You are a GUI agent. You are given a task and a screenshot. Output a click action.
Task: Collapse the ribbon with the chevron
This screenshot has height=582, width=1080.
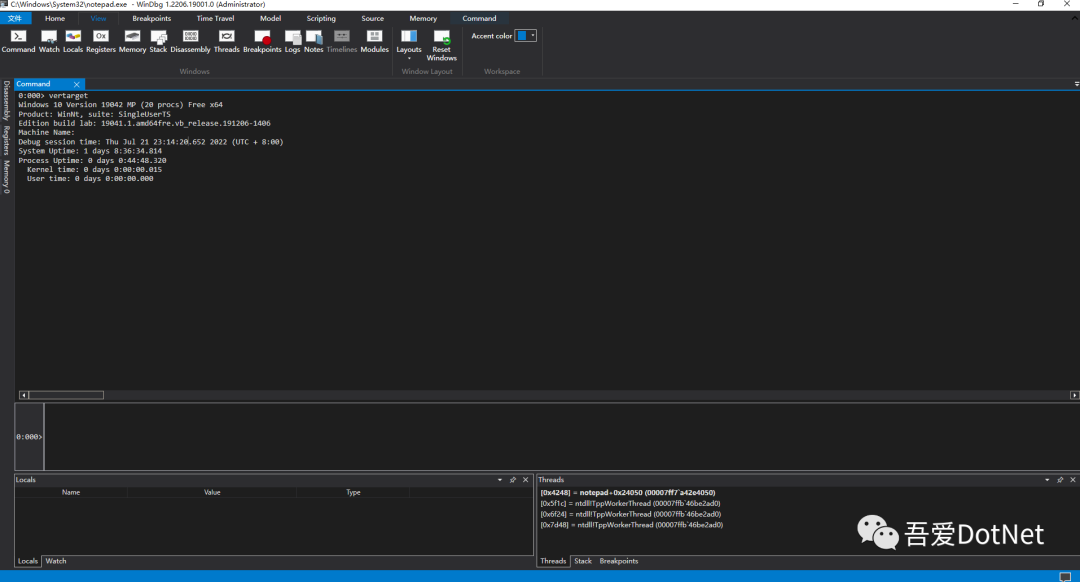point(1075,19)
